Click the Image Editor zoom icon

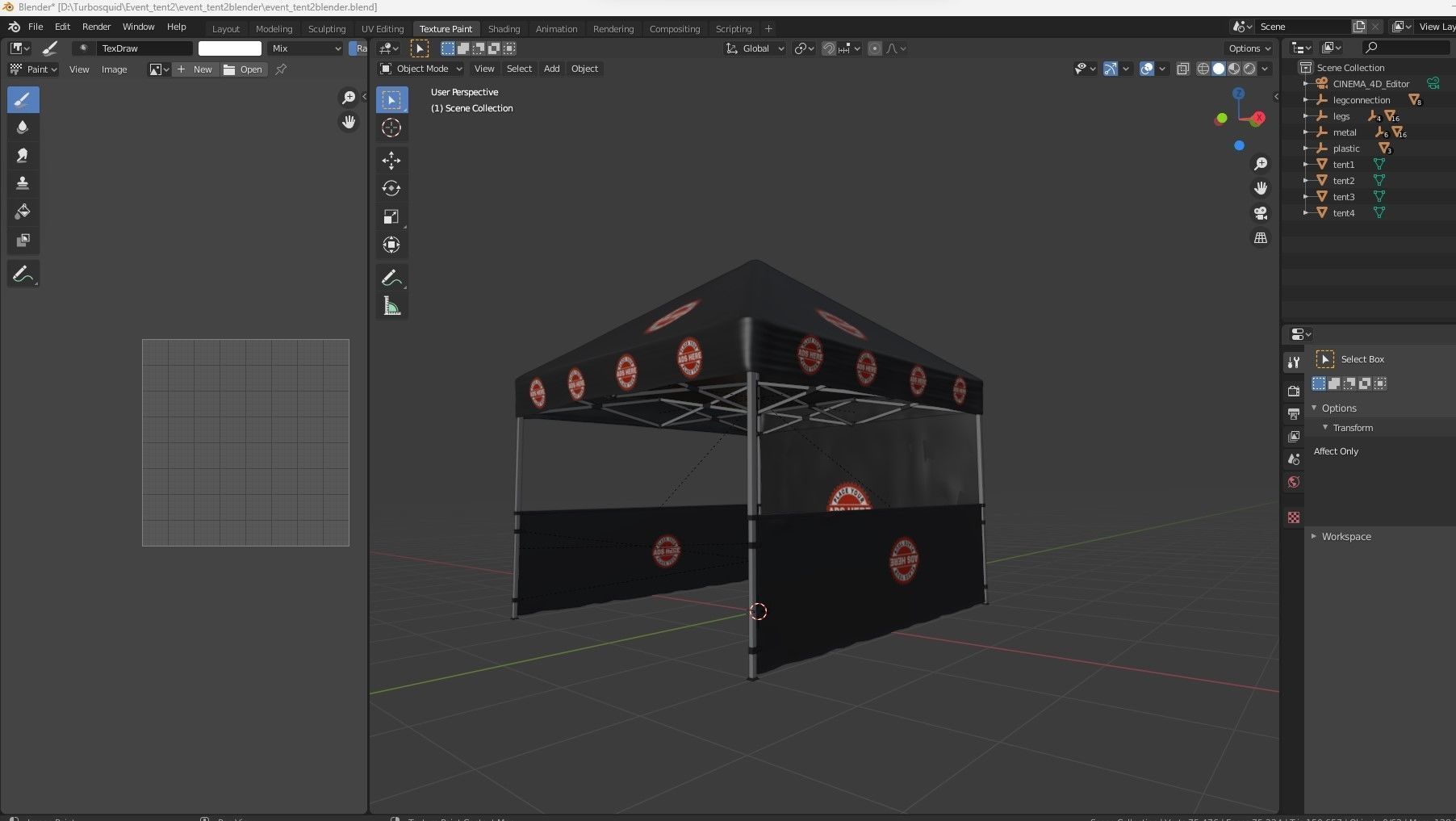[349, 98]
